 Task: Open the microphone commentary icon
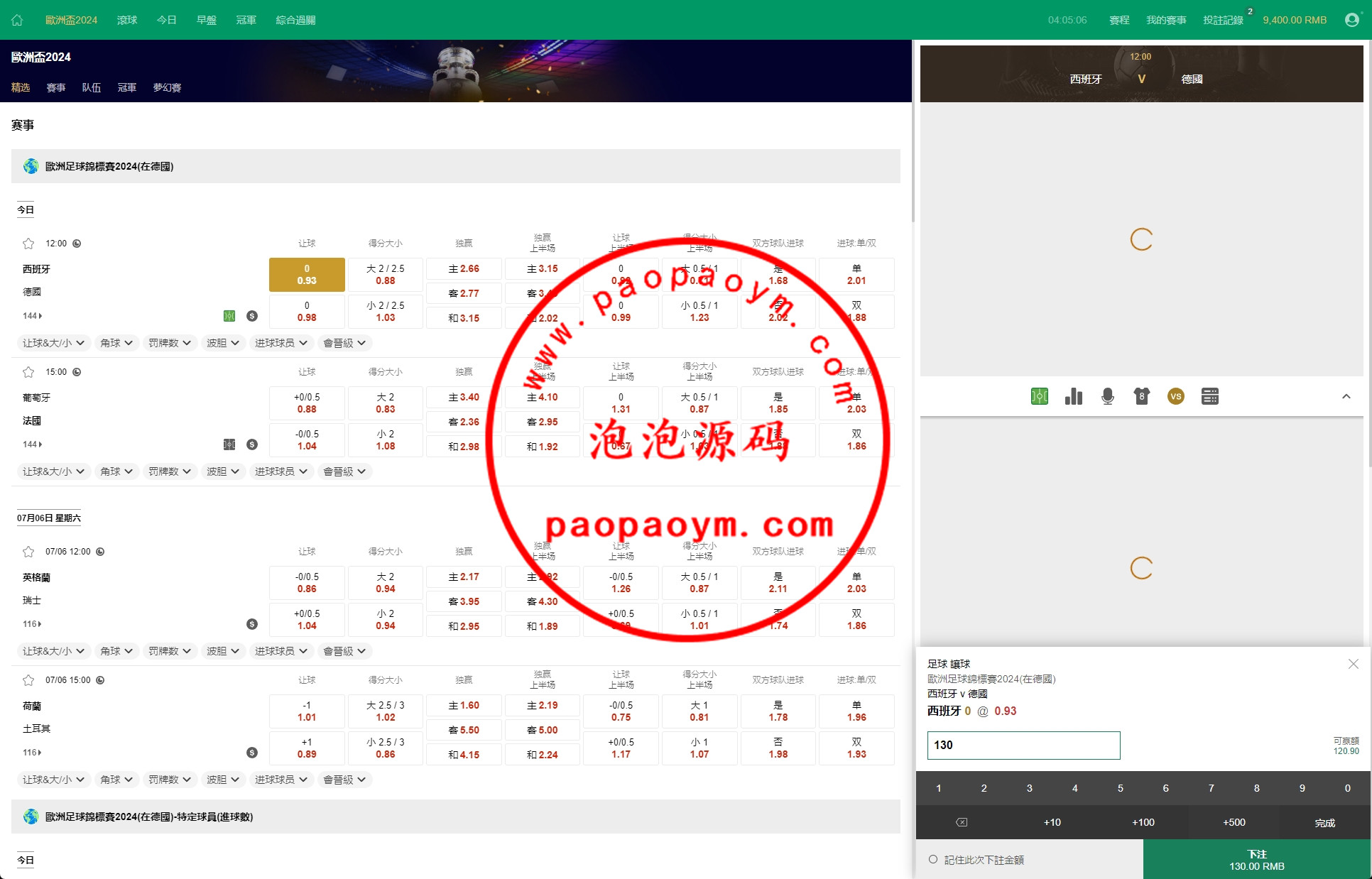(x=1108, y=396)
